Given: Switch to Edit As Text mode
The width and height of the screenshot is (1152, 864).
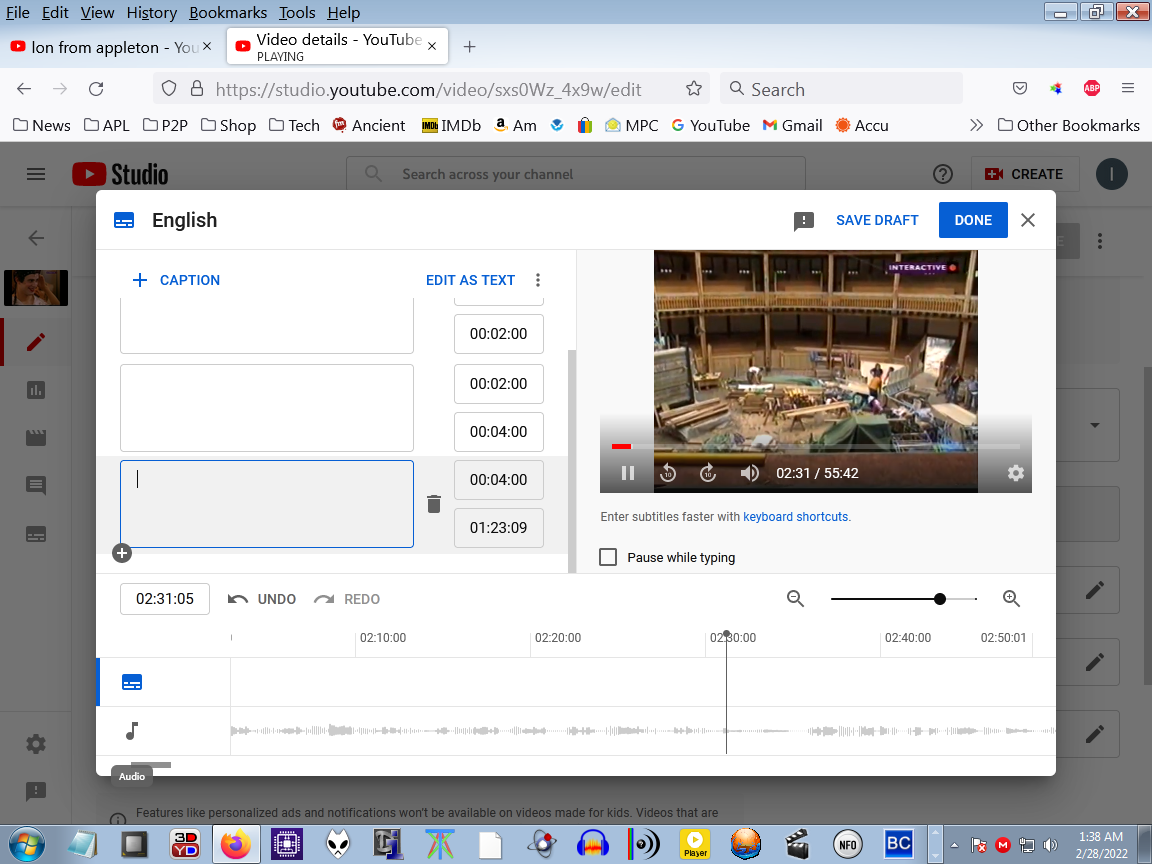Looking at the screenshot, I should pos(470,280).
